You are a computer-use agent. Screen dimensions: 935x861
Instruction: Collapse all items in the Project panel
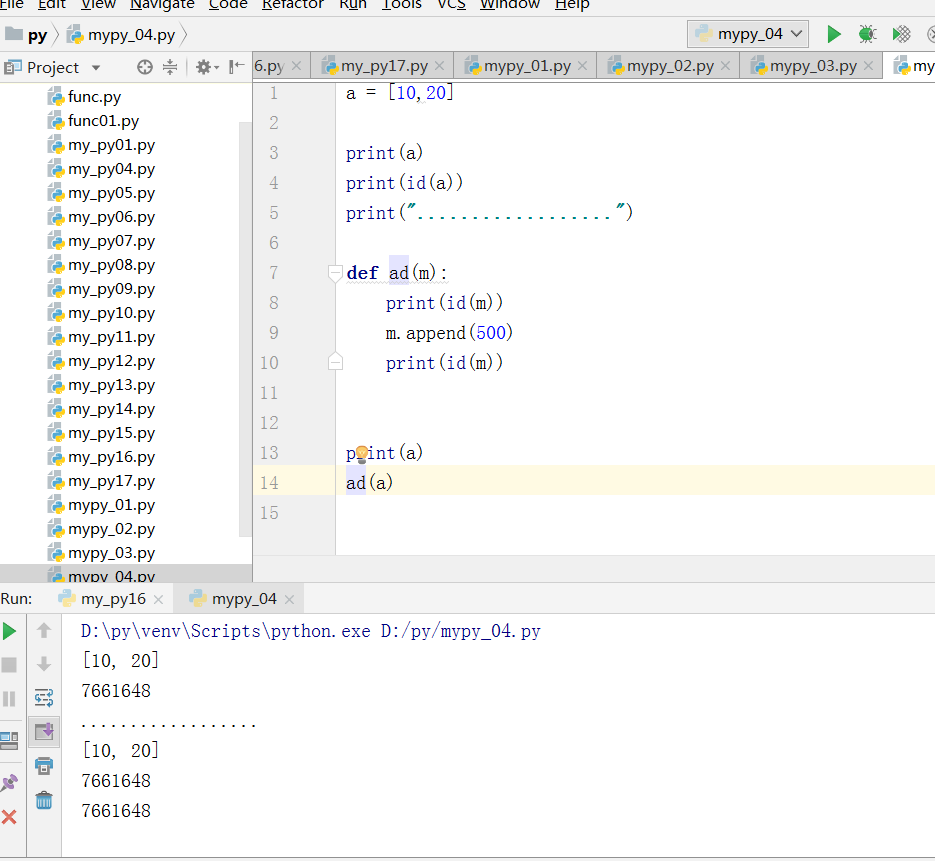click(170, 67)
